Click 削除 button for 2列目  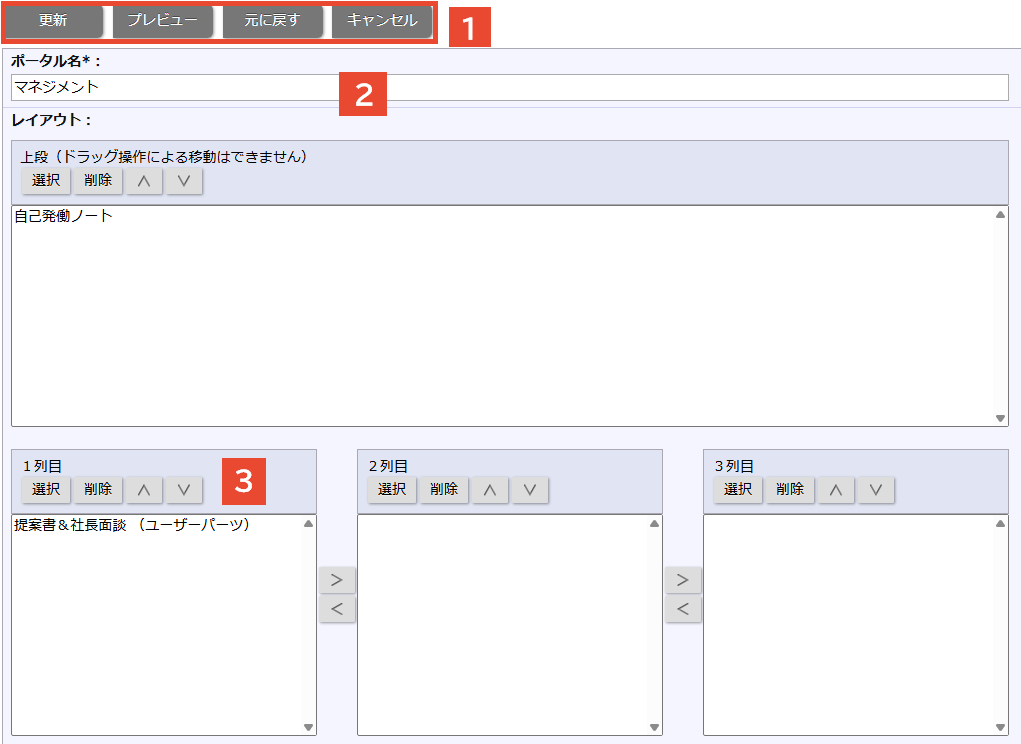pos(444,490)
